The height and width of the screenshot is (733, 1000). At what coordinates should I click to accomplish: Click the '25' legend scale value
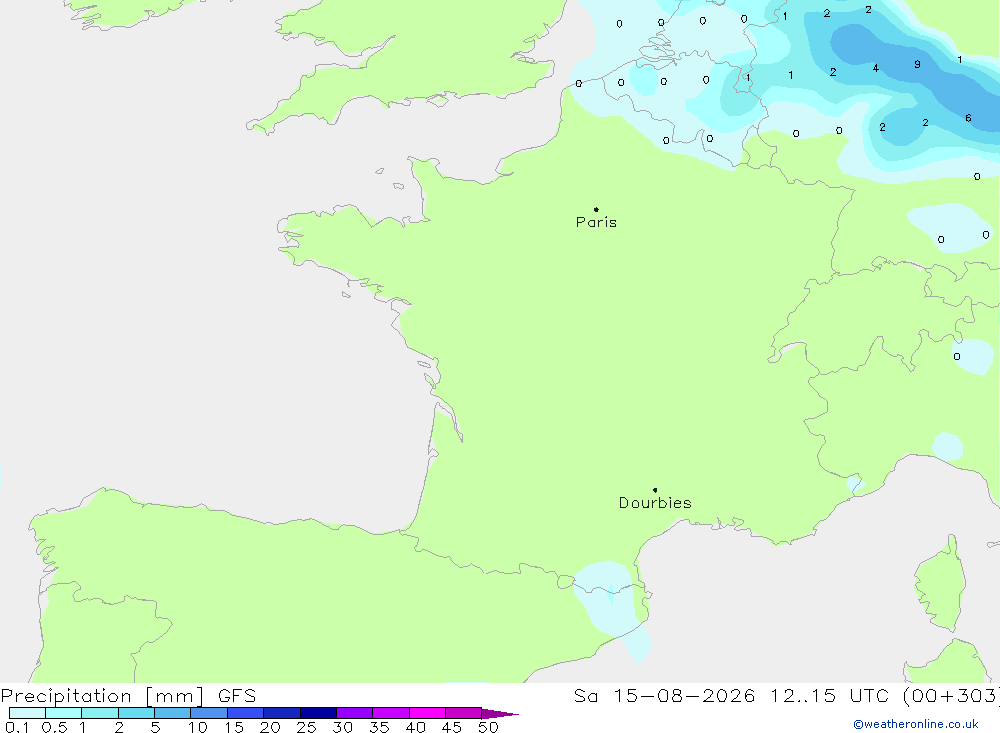307,727
